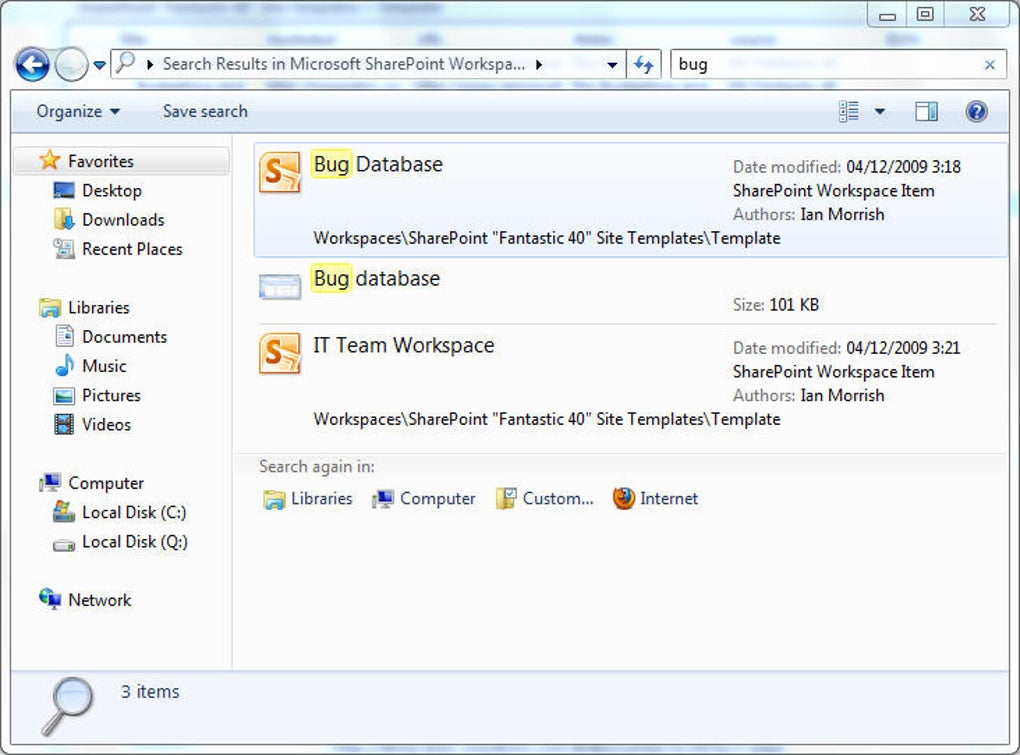Select Favorites in navigation pane
Viewport: 1020px width, 755px height.
(x=122, y=161)
